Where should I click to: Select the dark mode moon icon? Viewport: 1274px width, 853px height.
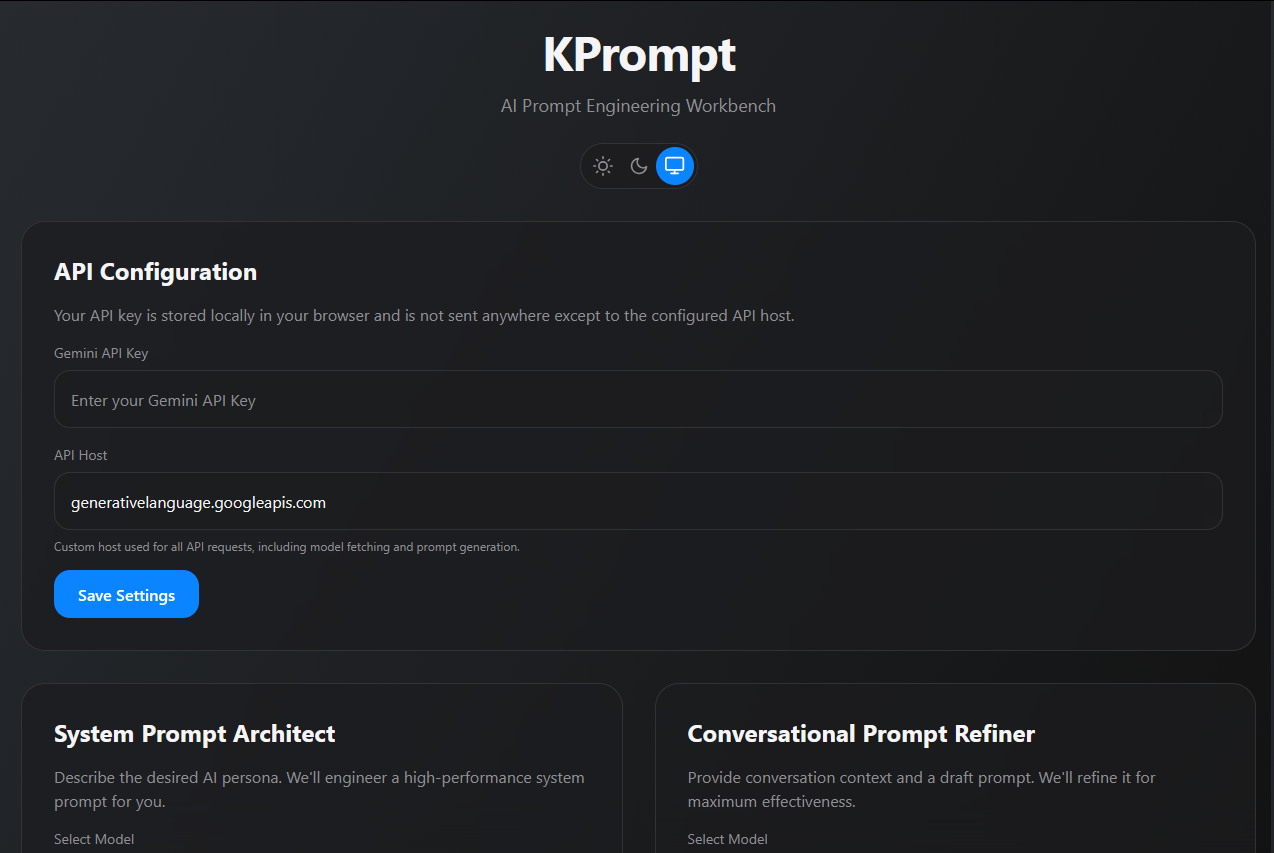click(x=638, y=166)
